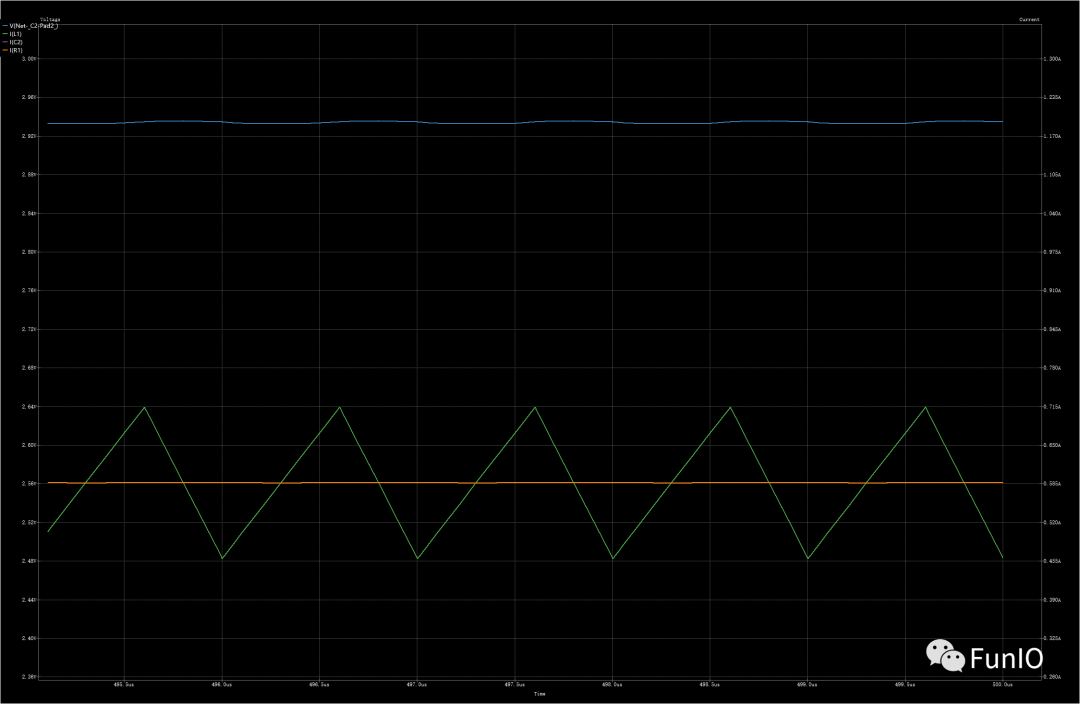This screenshot has height=704, width=1080.
Task: Click the 499.0us time axis tick label
Action: point(807,685)
